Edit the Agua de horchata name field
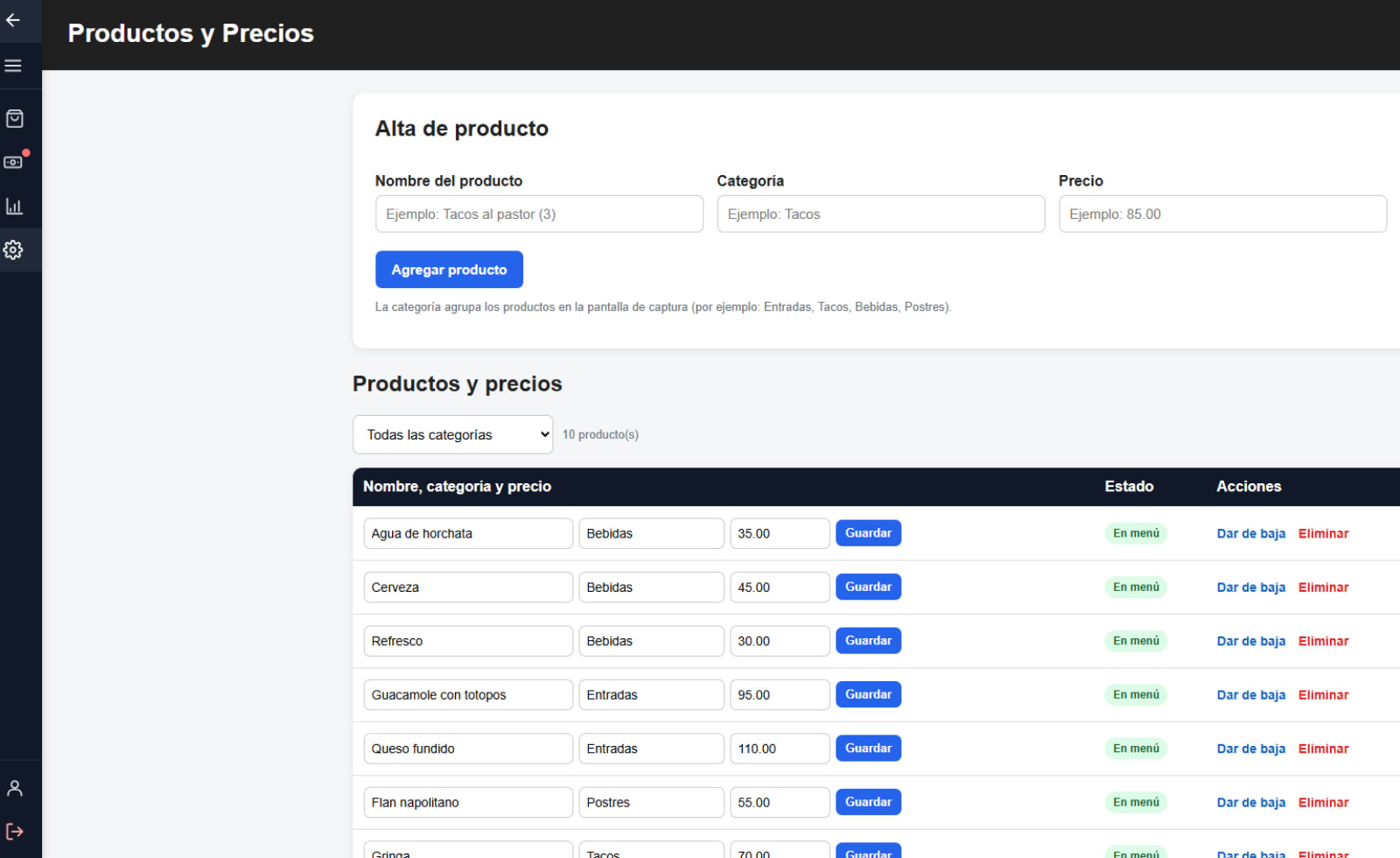 468,533
